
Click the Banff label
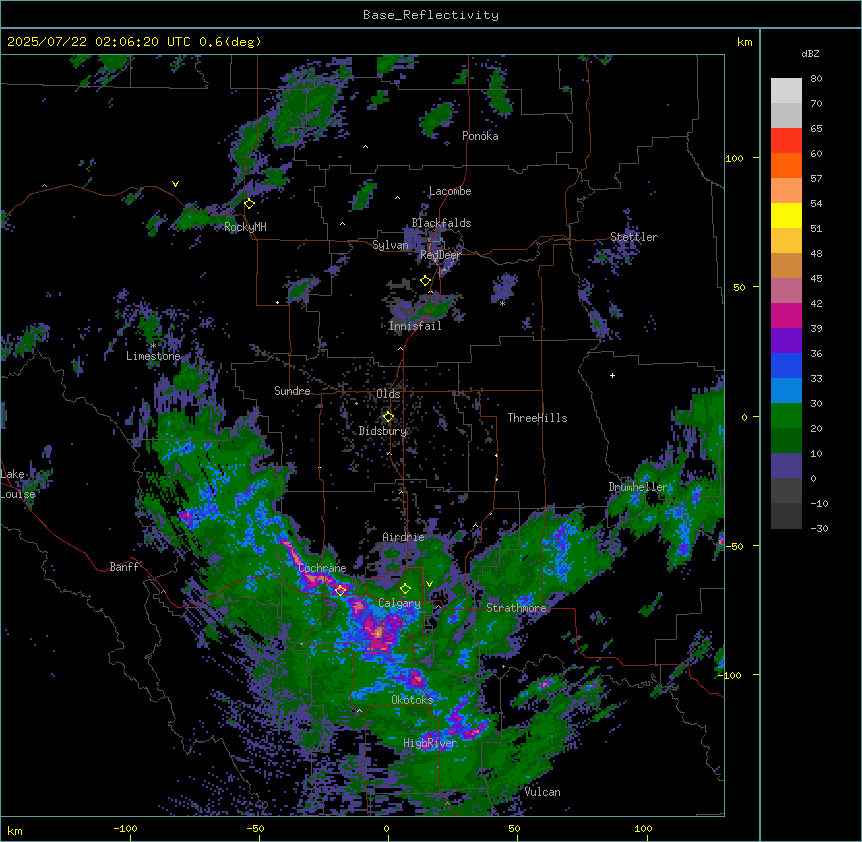124,567
